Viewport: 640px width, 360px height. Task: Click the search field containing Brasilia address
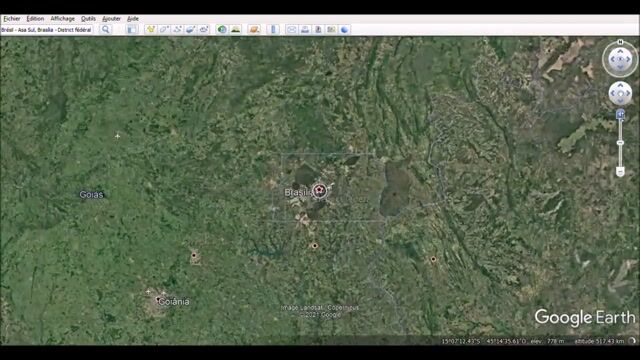pyautogui.click(x=47, y=30)
